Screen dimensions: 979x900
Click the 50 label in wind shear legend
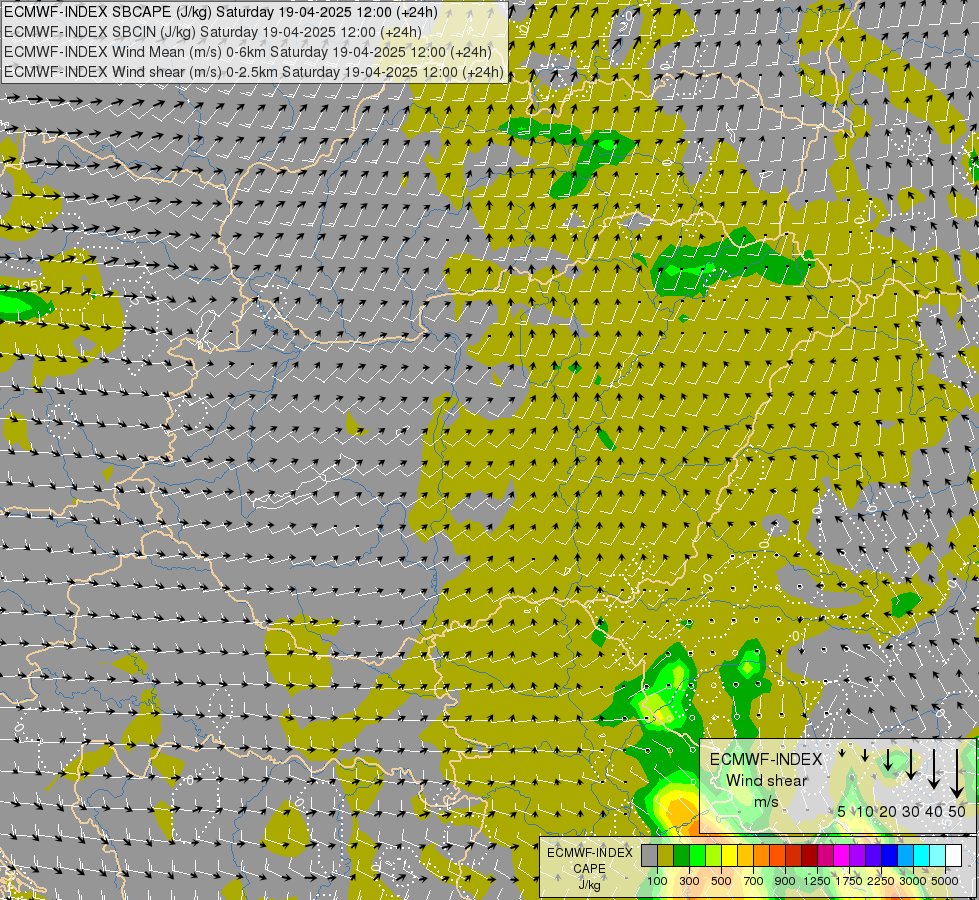957,811
